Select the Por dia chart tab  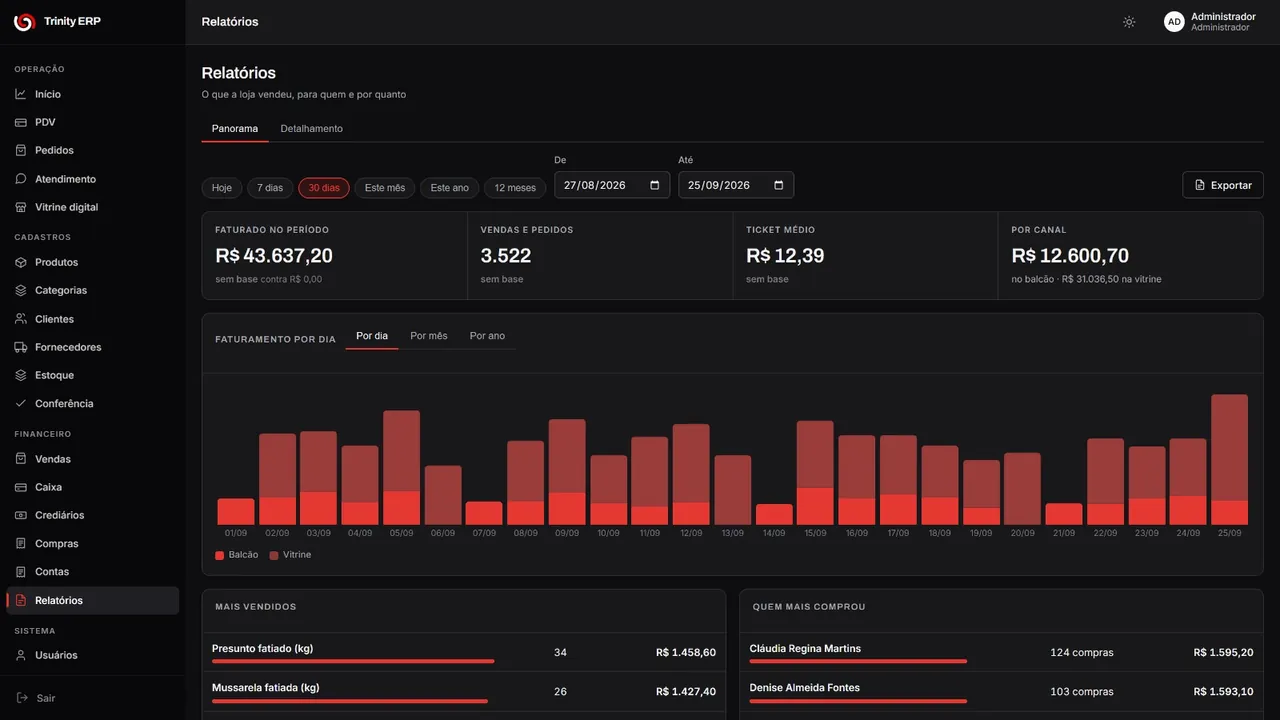pyautogui.click(x=372, y=336)
